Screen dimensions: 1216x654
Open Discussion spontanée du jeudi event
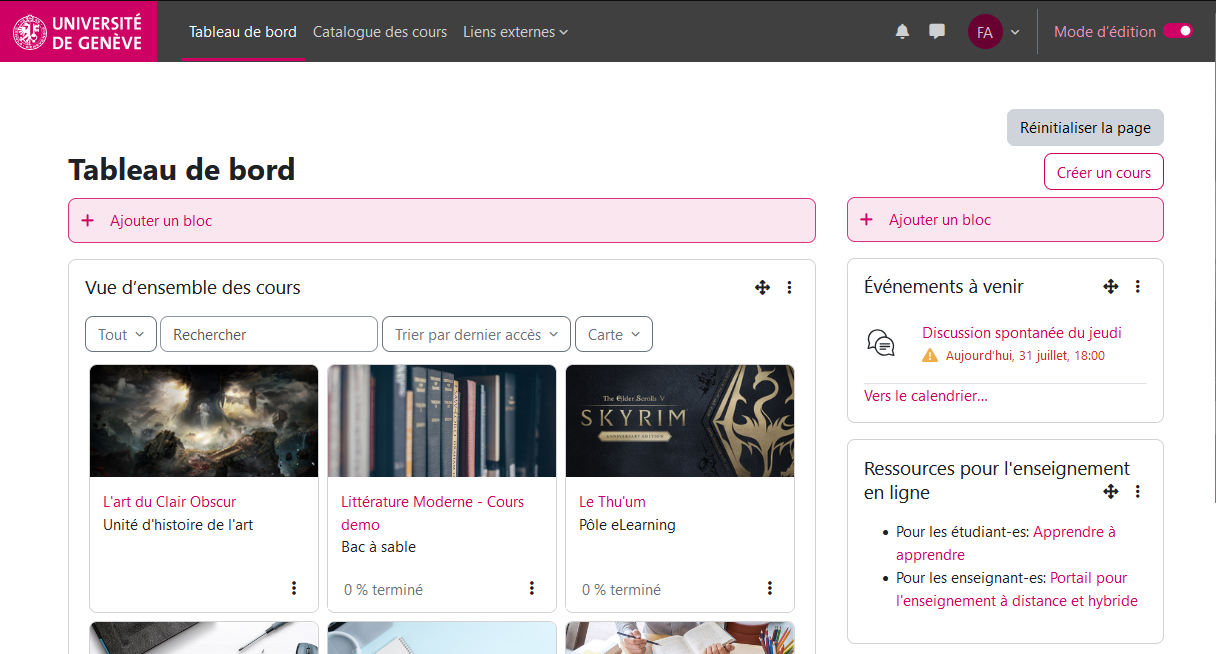[x=1022, y=333]
